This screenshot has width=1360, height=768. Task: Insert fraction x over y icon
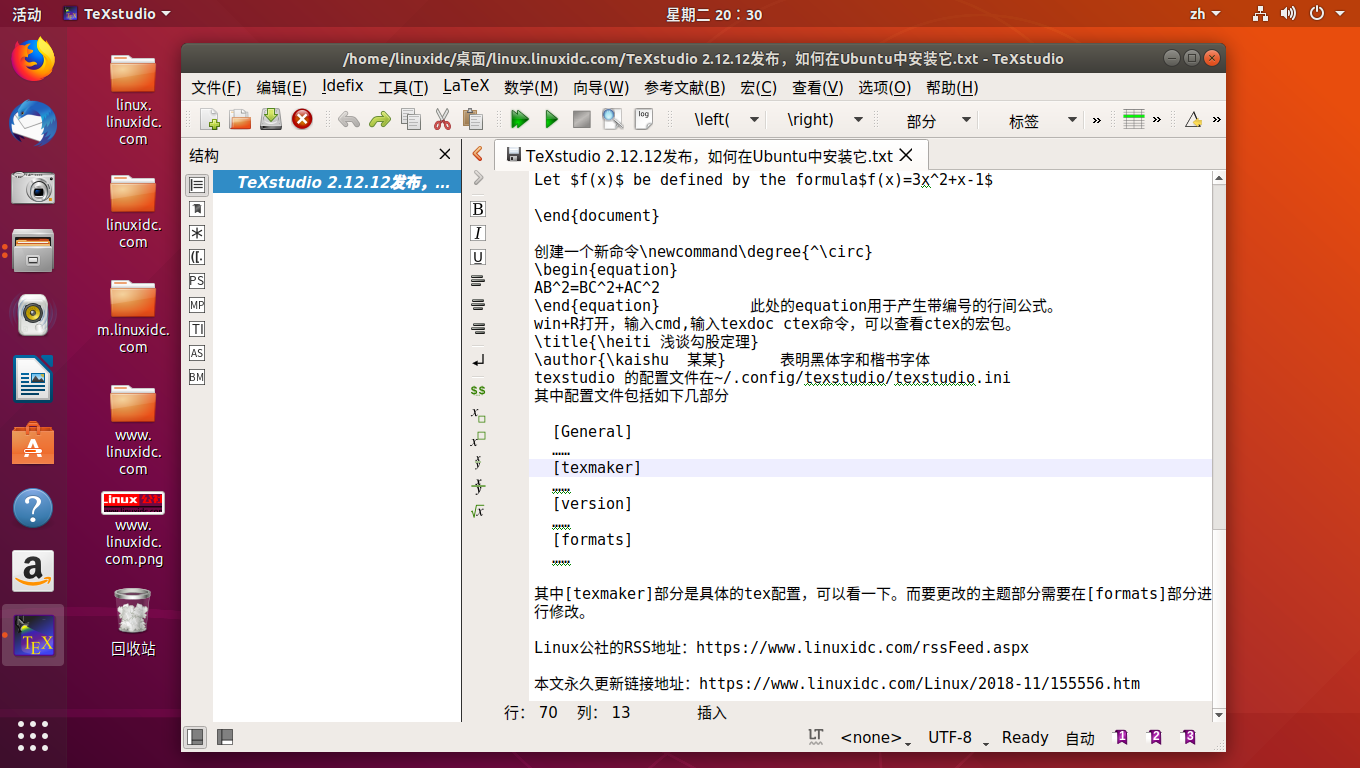pos(478,462)
